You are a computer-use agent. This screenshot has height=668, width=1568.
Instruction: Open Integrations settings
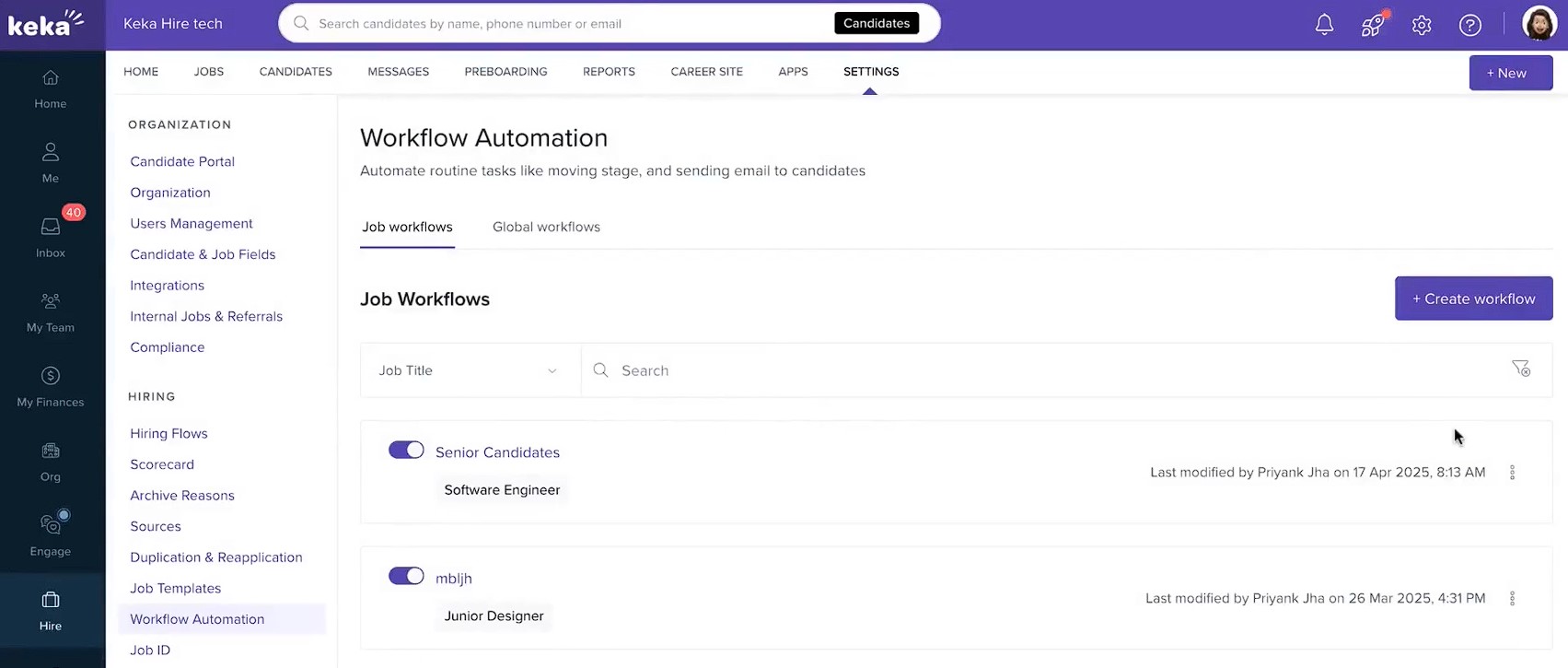(x=167, y=286)
